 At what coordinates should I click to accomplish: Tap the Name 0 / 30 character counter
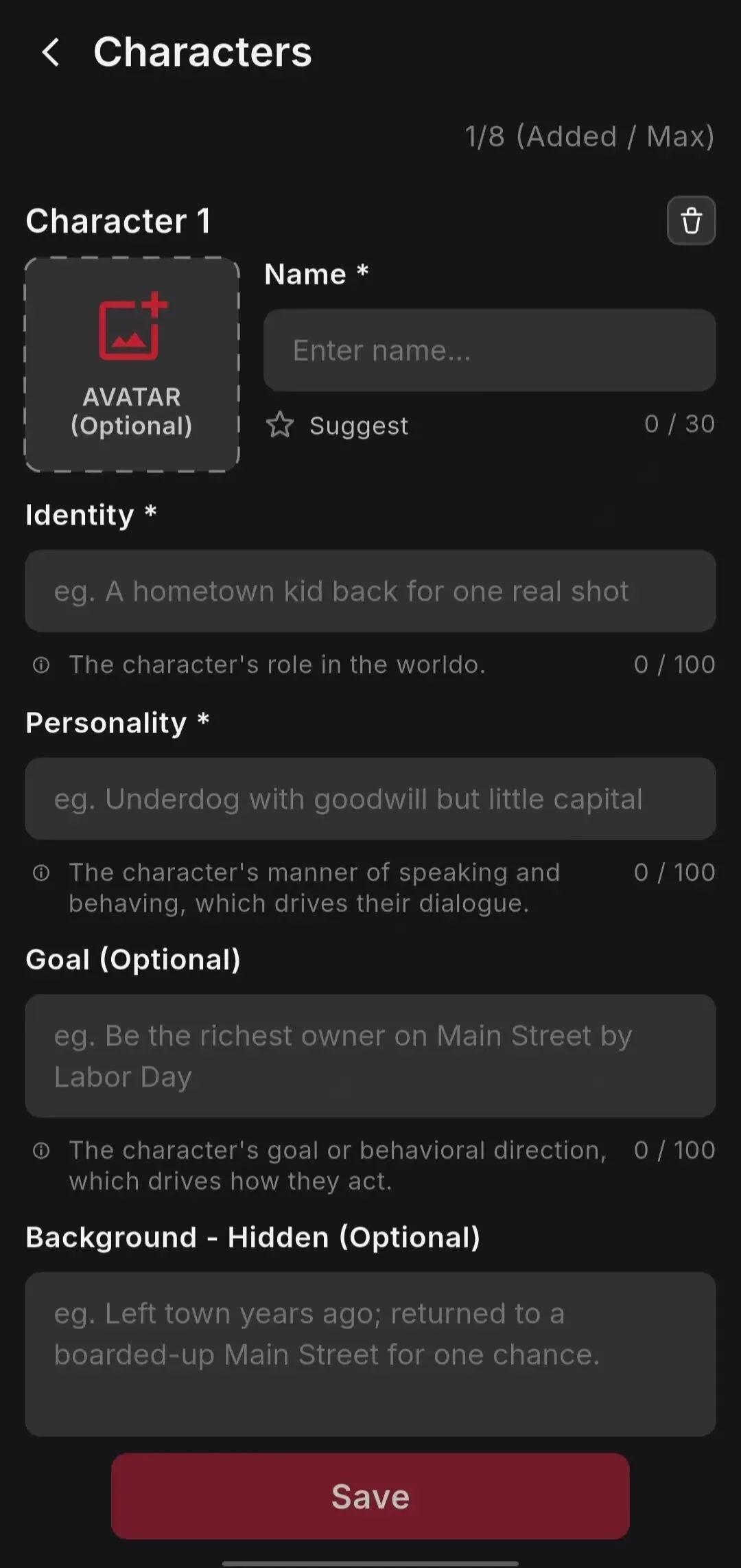tap(679, 424)
